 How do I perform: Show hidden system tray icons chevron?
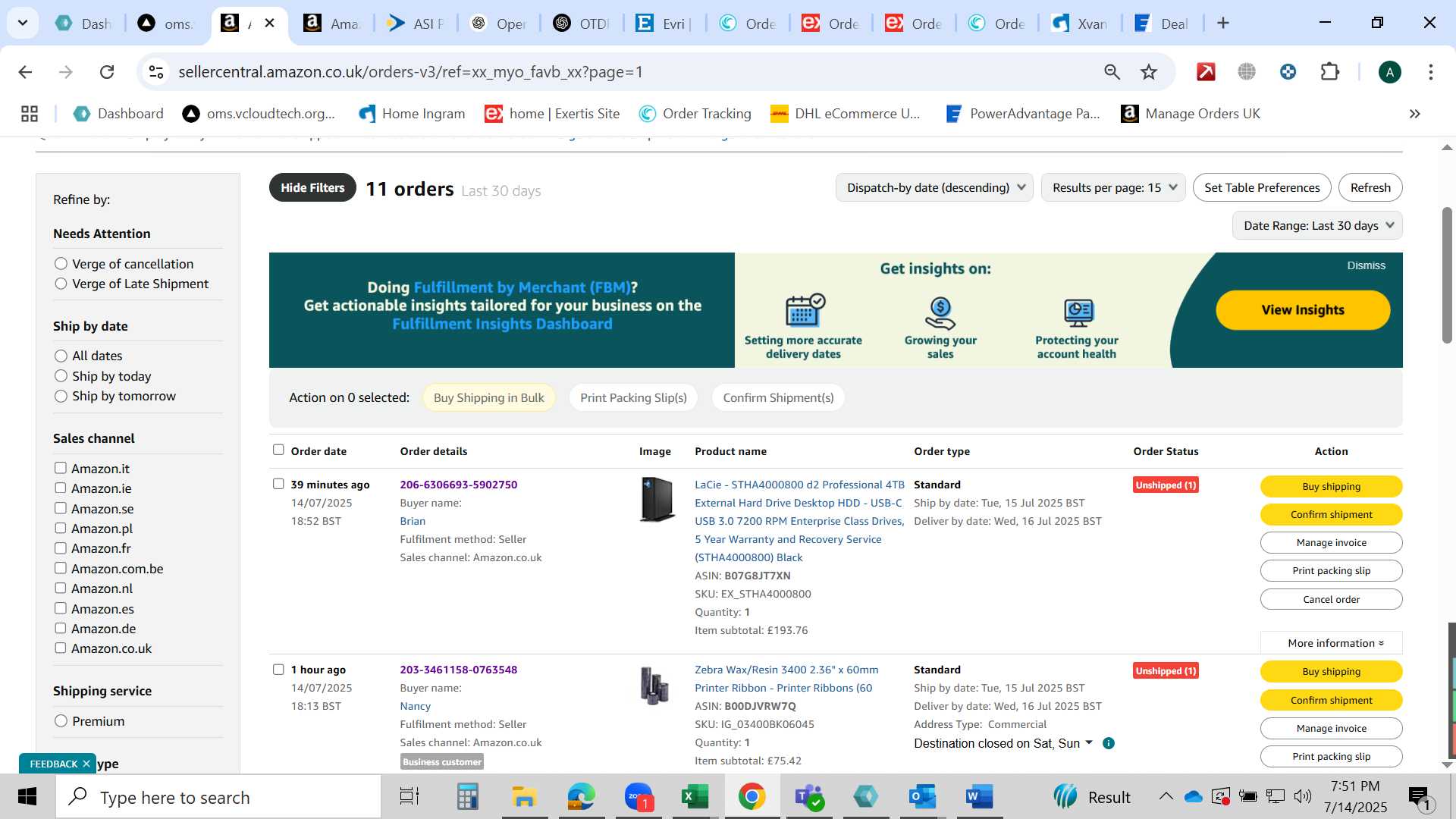coord(1166,796)
